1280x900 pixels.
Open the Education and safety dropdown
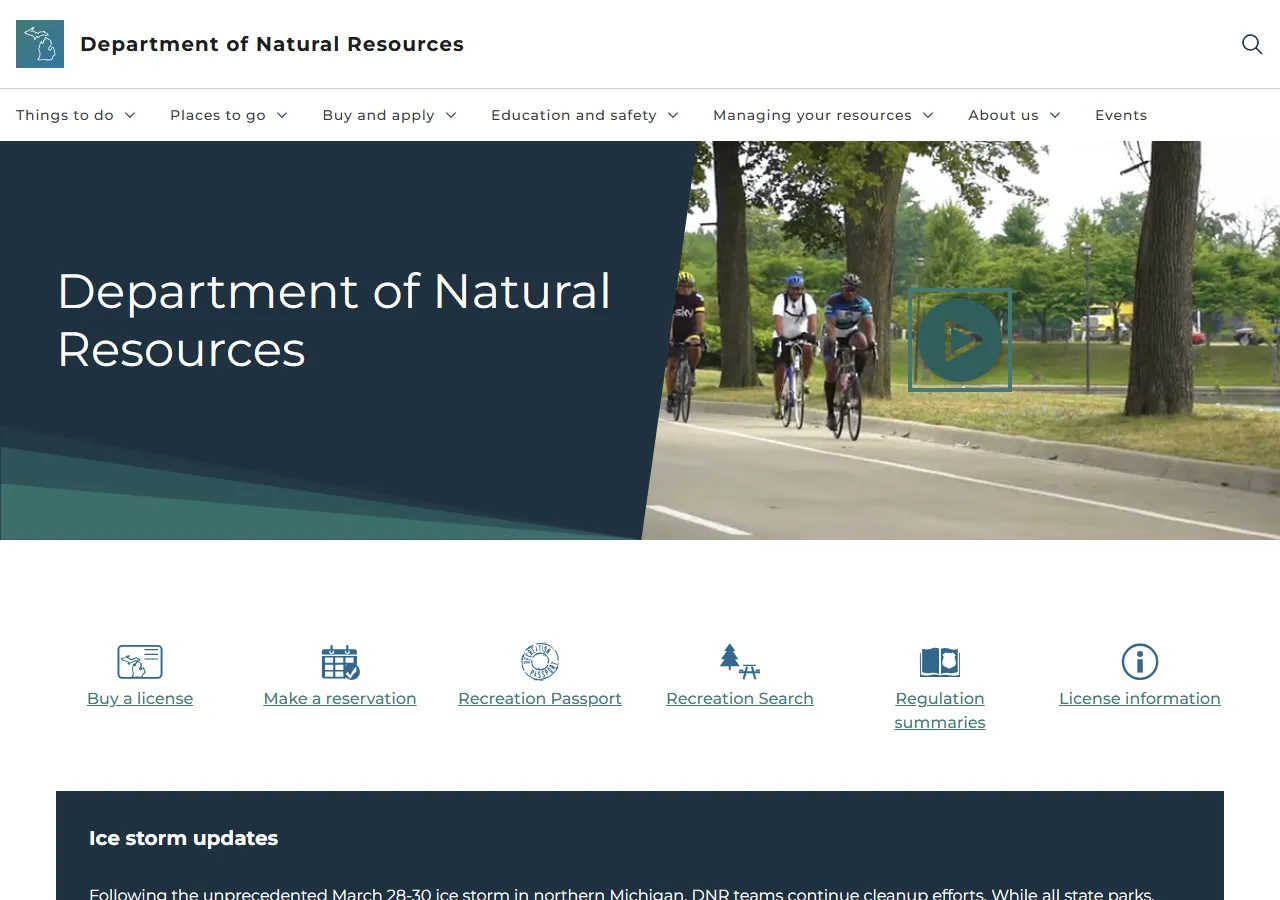pos(584,115)
